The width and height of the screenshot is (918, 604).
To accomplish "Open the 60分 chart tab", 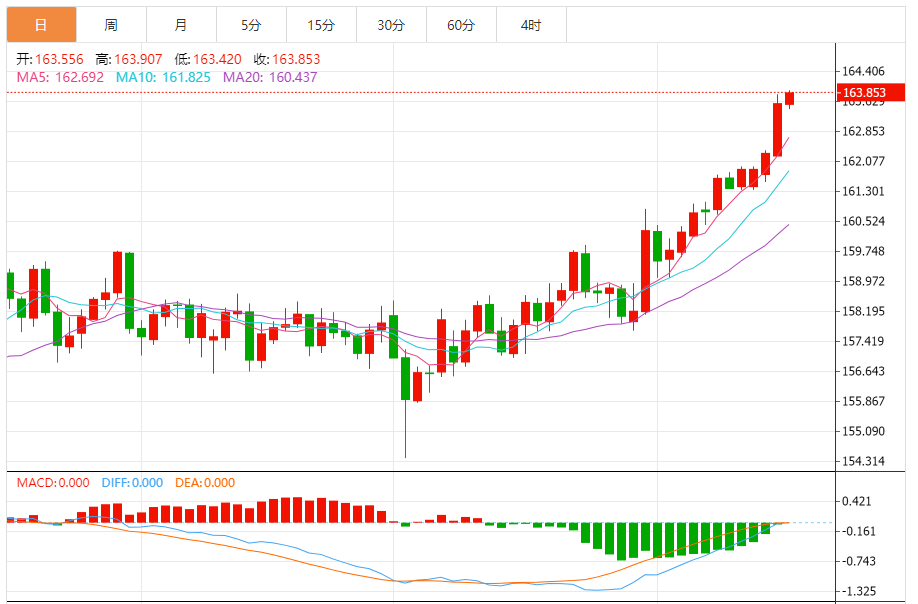I will coord(461,25).
